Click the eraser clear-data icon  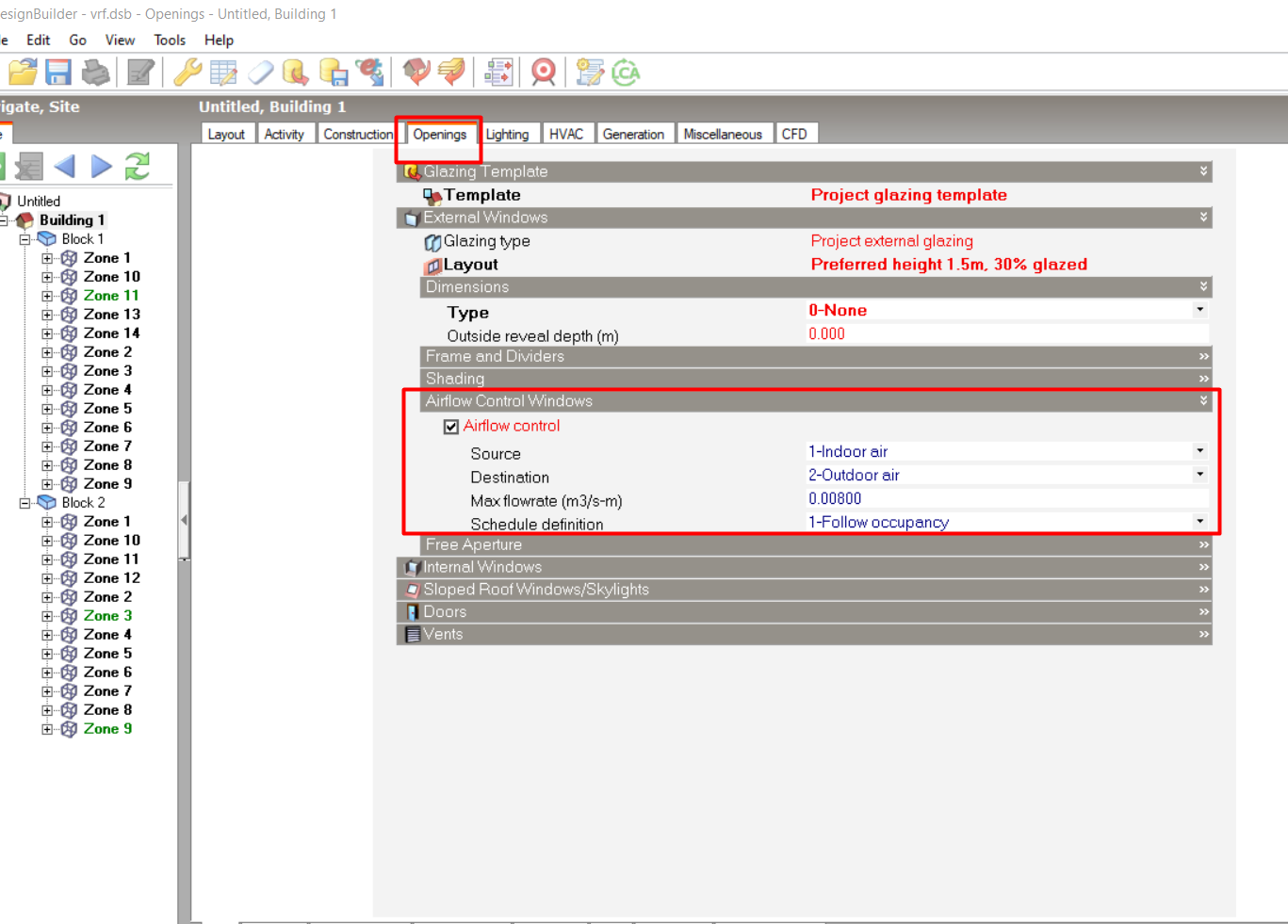[x=260, y=73]
